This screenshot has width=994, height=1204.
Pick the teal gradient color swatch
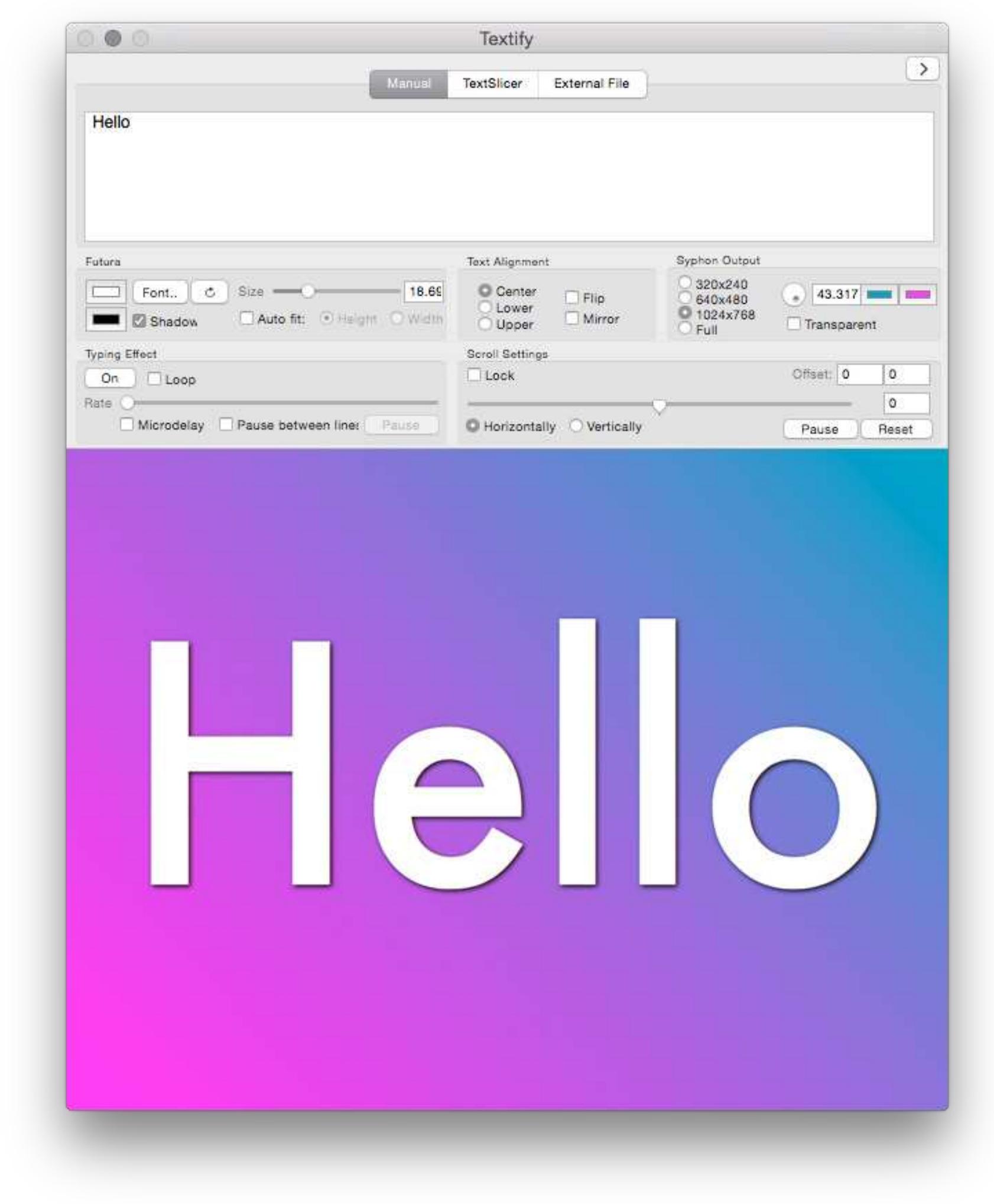pyautogui.click(x=879, y=294)
